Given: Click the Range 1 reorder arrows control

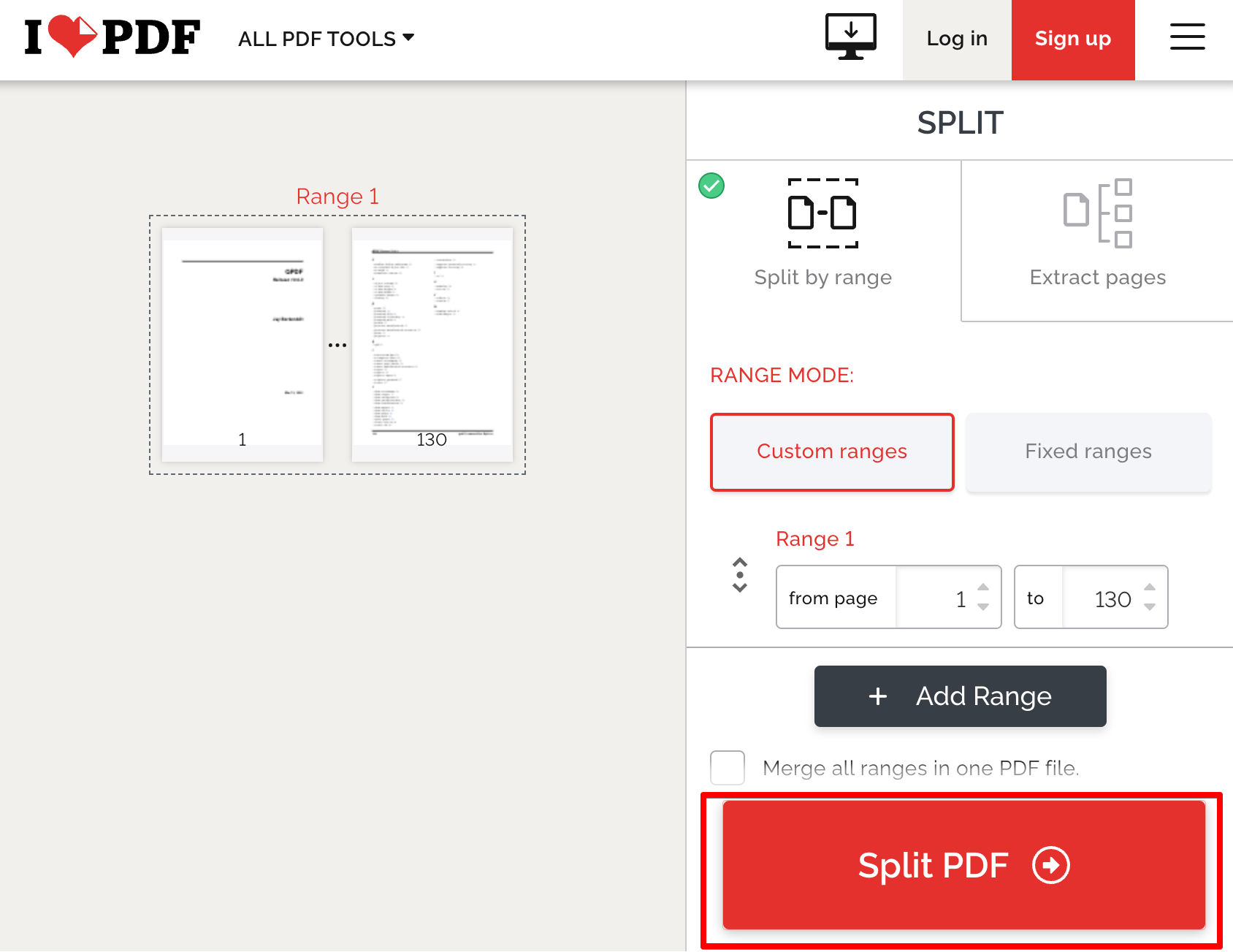Looking at the screenshot, I should pos(739,576).
